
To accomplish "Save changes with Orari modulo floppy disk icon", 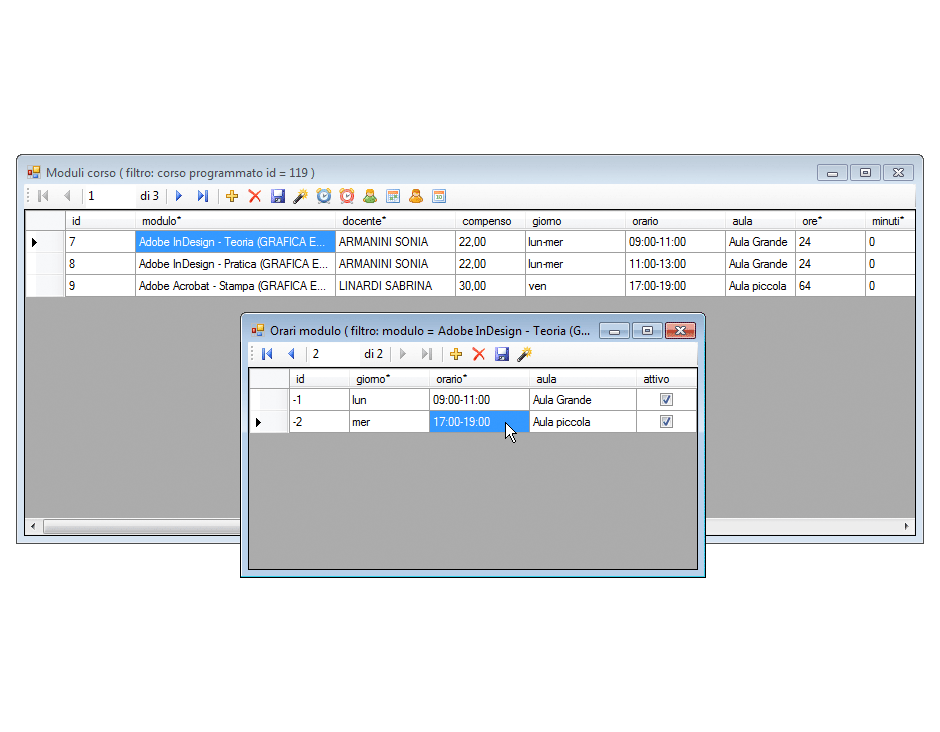I will pyautogui.click(x=502, y=354).
